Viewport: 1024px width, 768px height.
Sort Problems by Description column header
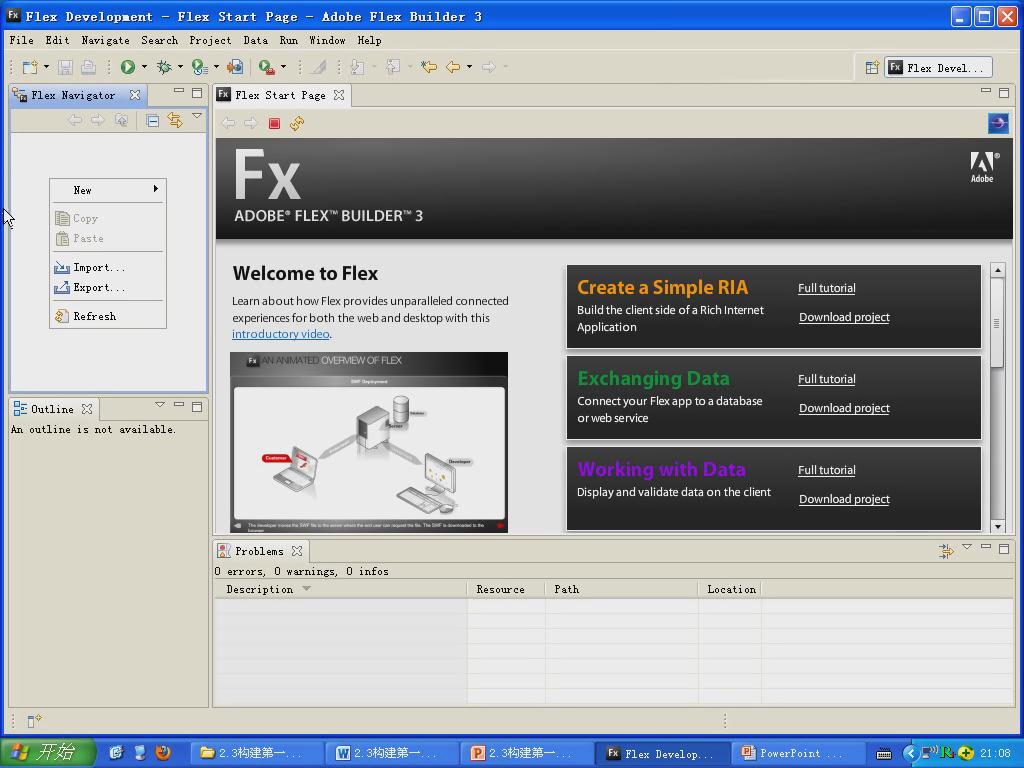point(340,589)
